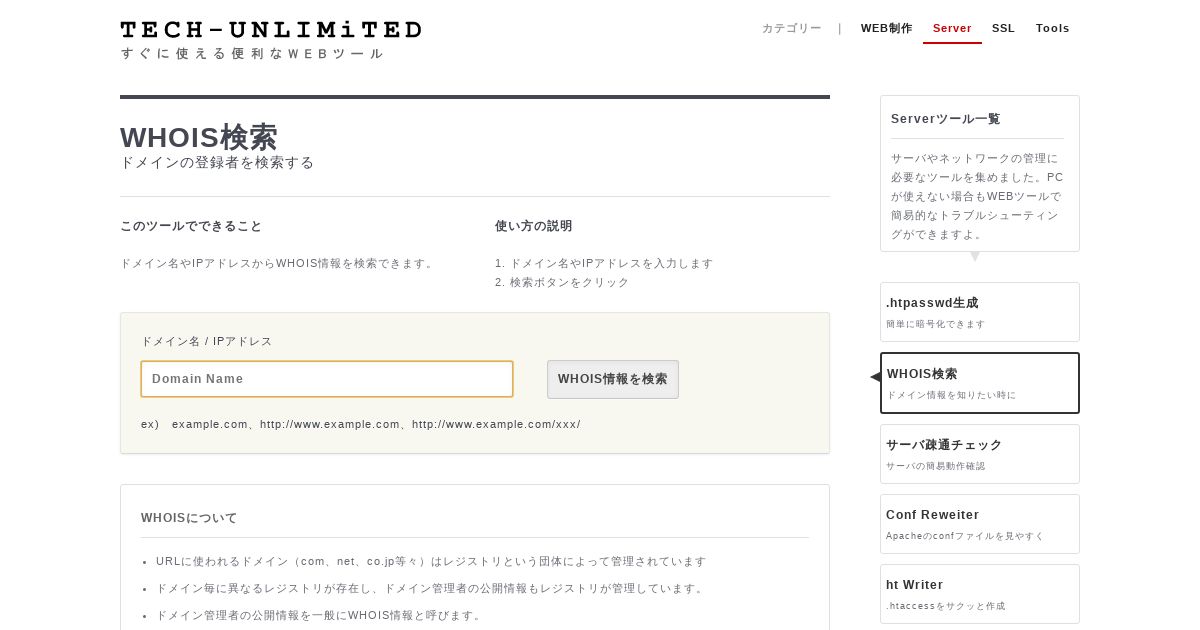The image size is (1200, 630).
Task: Click the arrow marker beside WHOIS検索
Action: 876,377
